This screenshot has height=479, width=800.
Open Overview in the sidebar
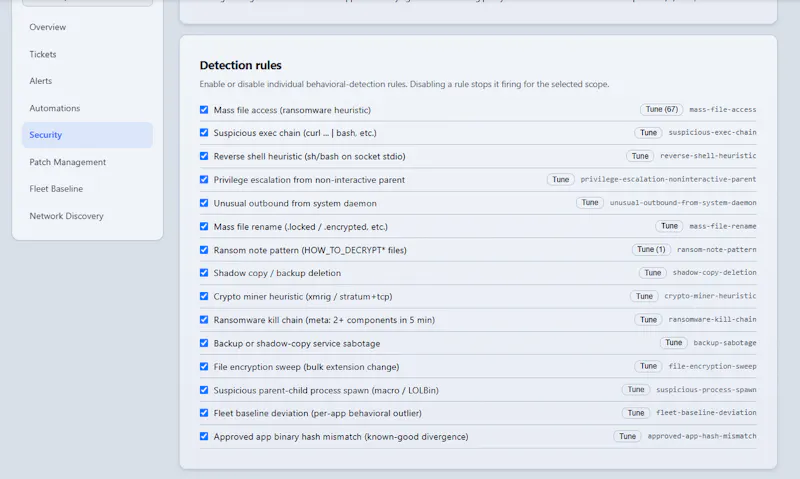coord(87,27)
